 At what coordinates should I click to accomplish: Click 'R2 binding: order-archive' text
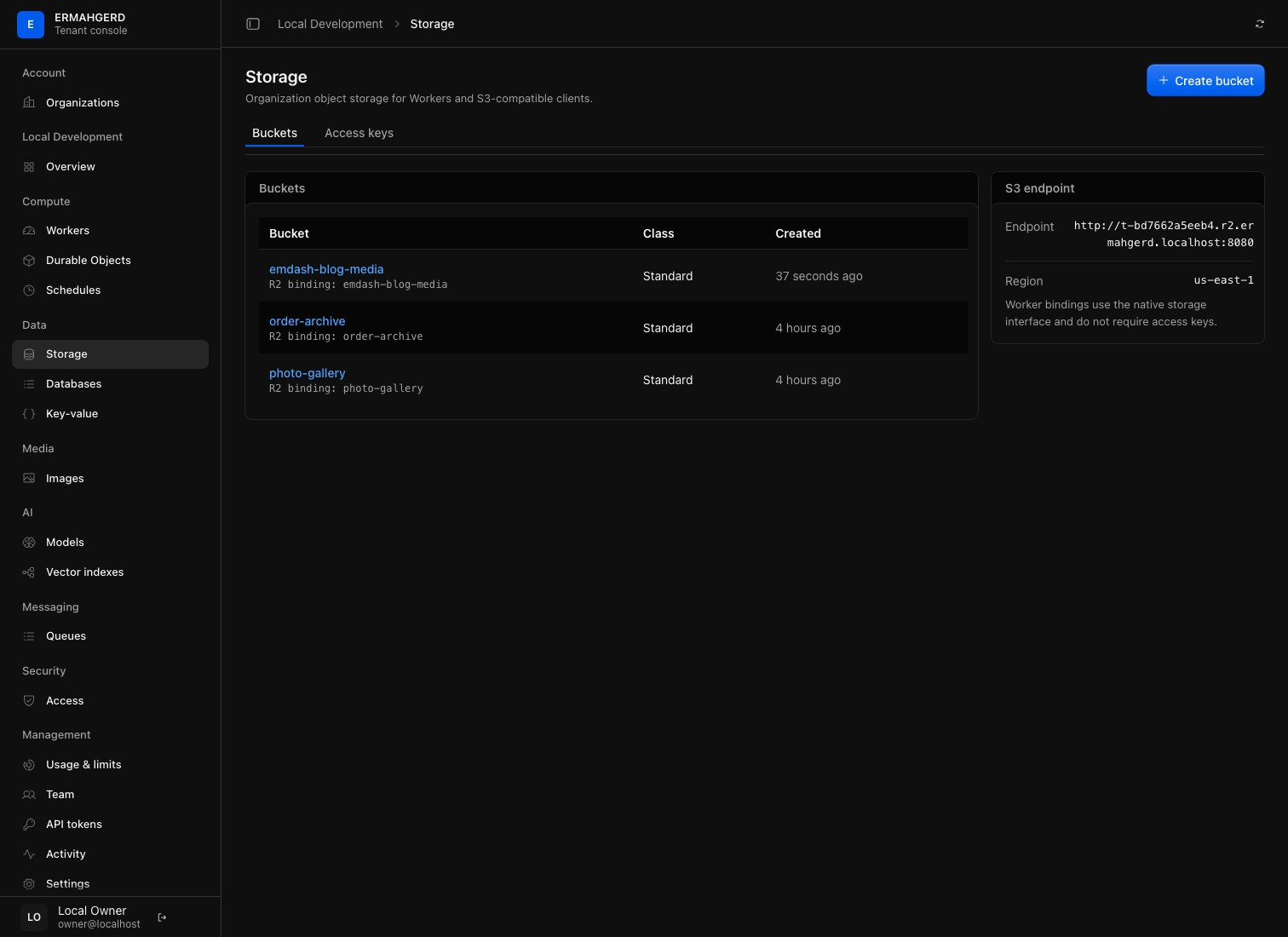point(346,336)
